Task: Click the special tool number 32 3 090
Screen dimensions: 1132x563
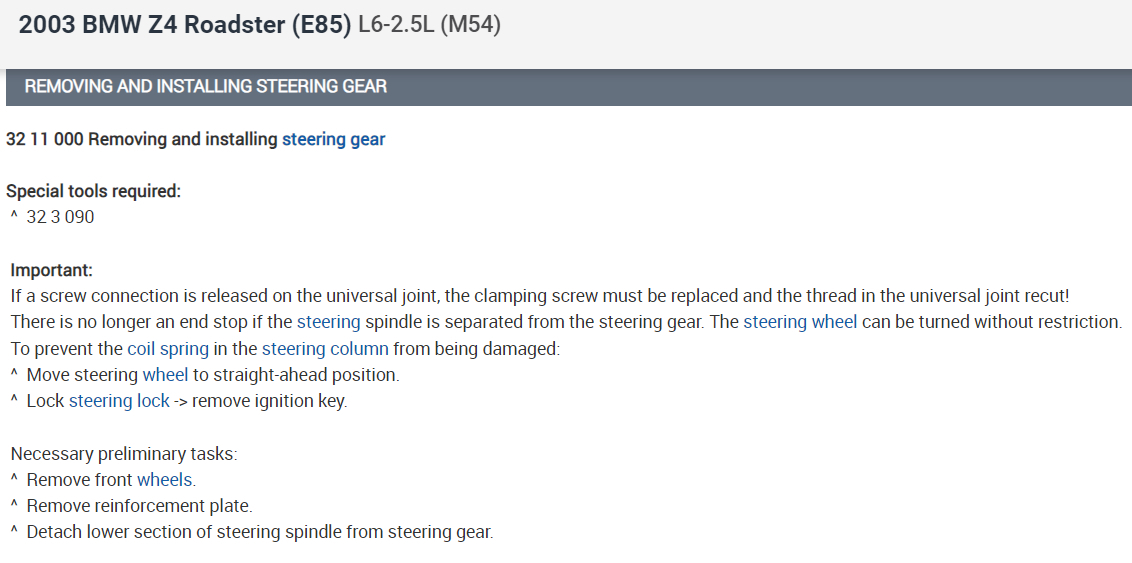Action: (x=60, y=217)
